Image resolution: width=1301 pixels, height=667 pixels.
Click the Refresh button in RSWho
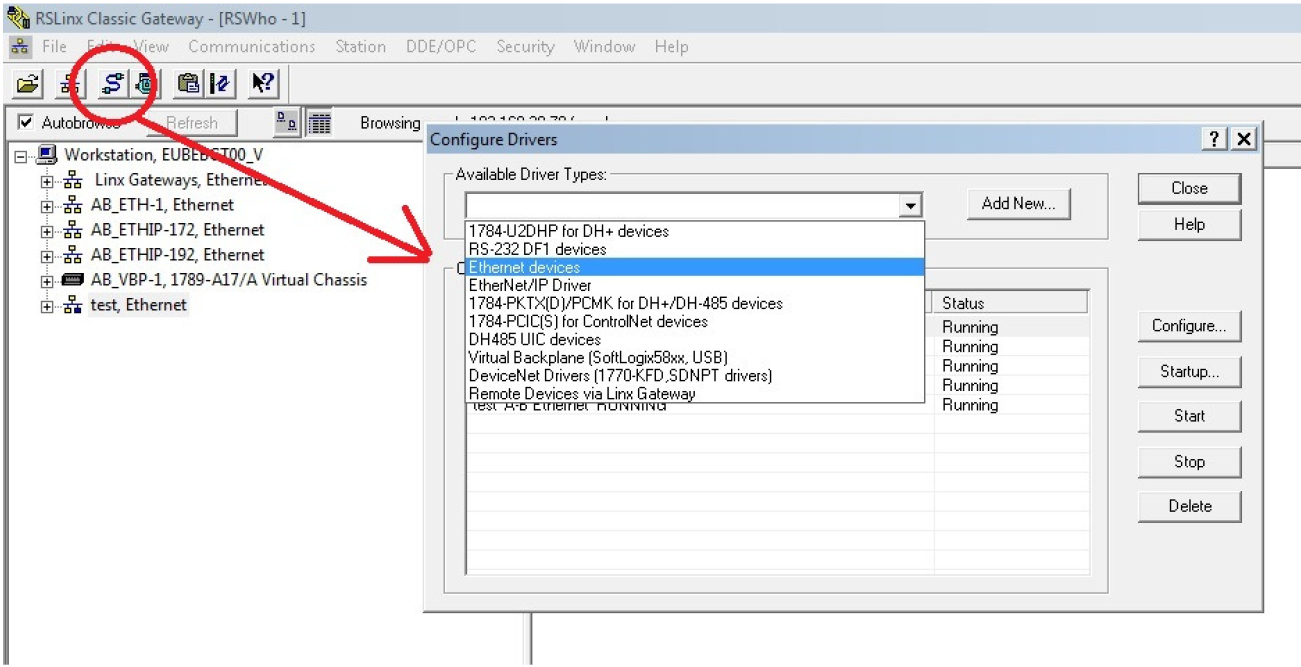point(192,123)
